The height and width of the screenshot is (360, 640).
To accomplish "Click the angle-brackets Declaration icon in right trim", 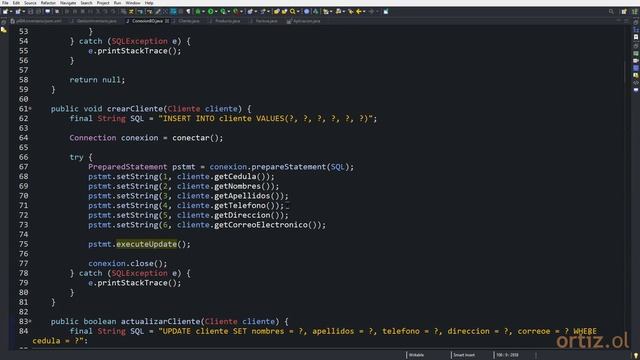I will tap(636, 82).
